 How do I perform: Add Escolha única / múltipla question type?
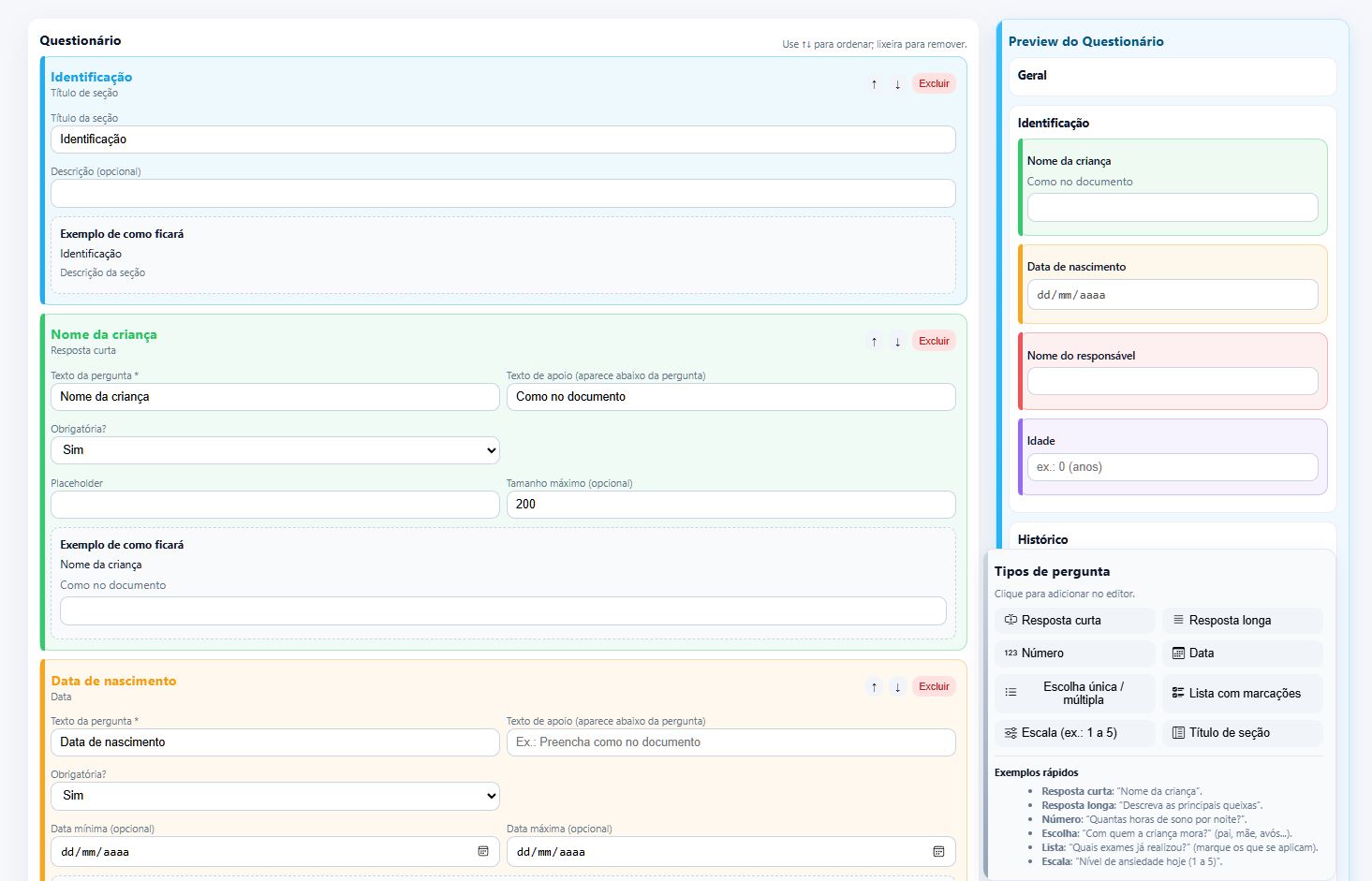(x=1074, y=694)
